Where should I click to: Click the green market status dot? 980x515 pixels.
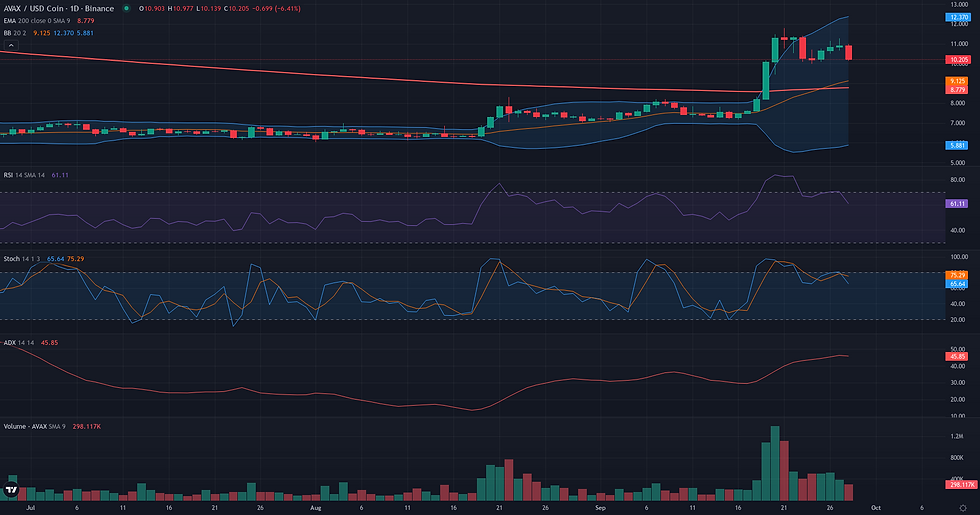tap(126, 9)
